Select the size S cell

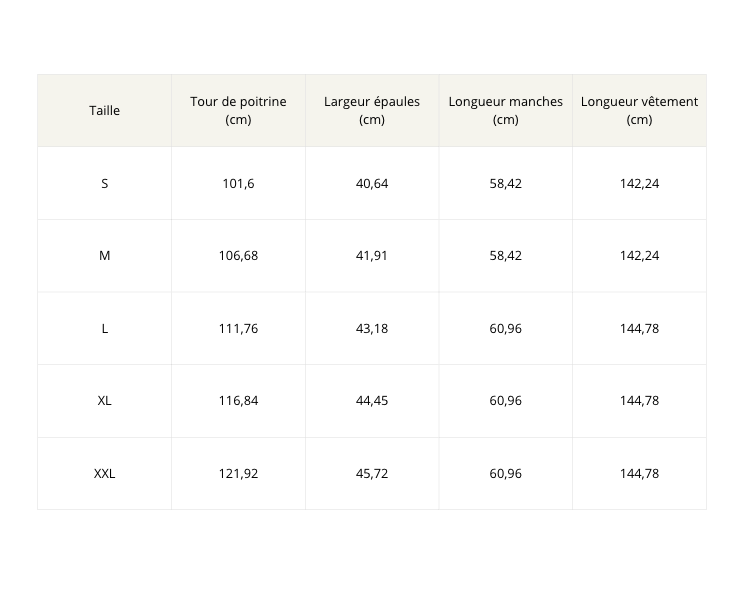coord(104,183)
